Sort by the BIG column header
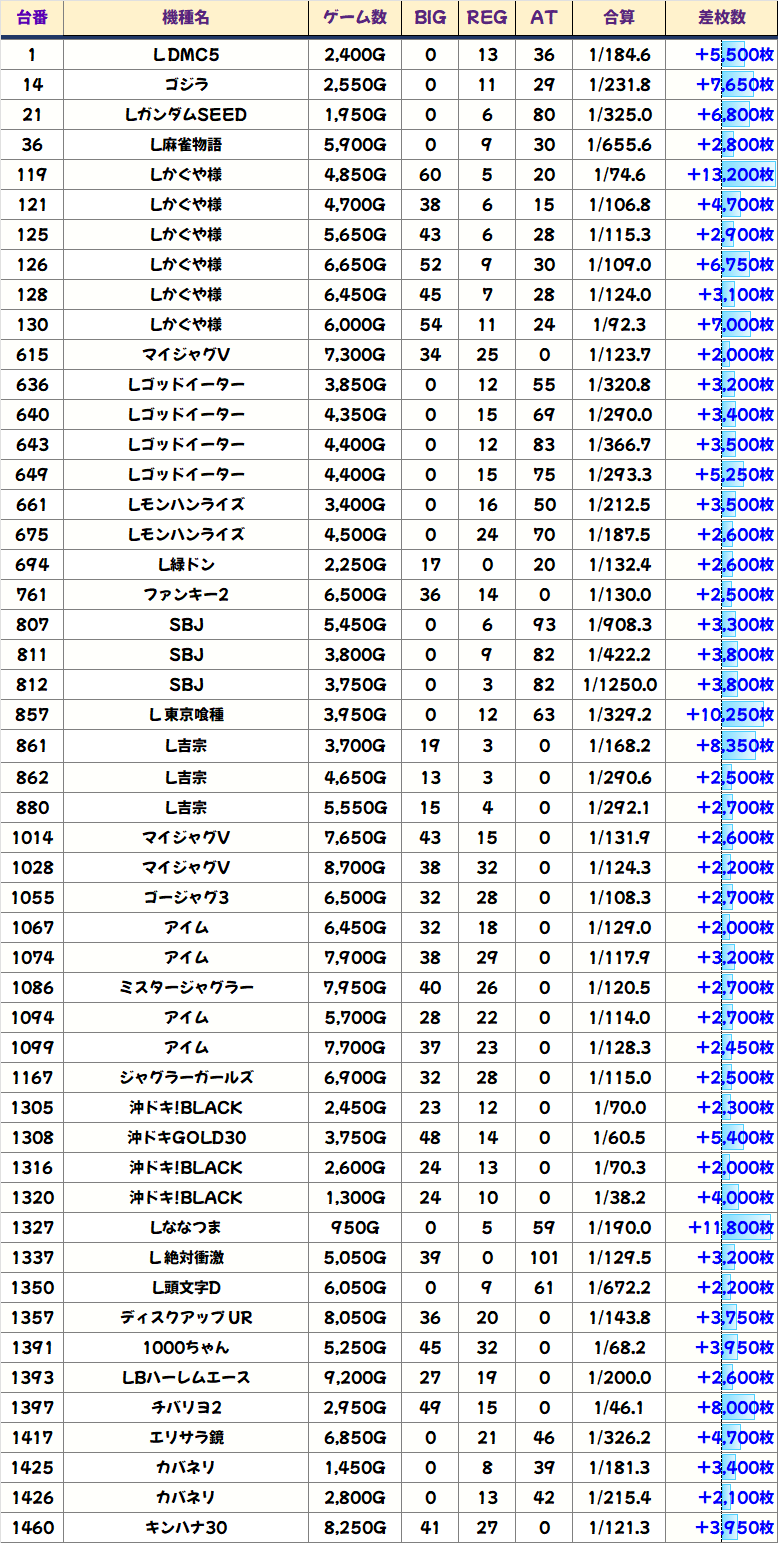The image size is (778, 1543). pyautogui.click(x=430, y=18)
